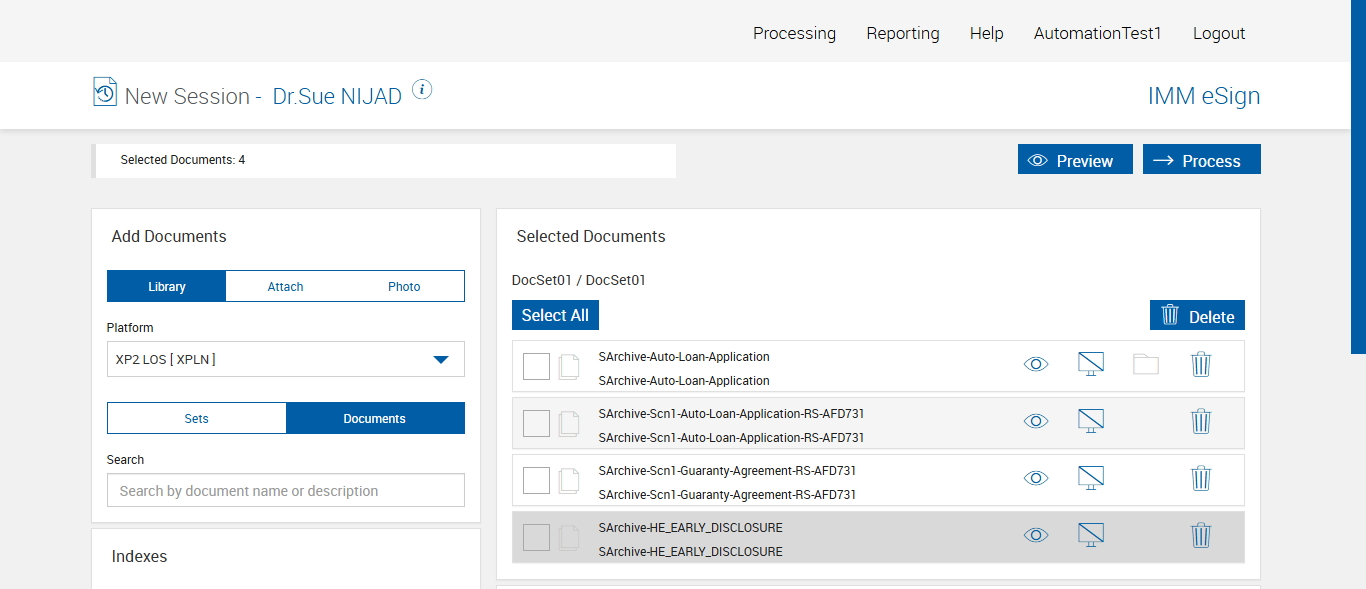
Task: Click the document search input field
Action: click(286, 491)
